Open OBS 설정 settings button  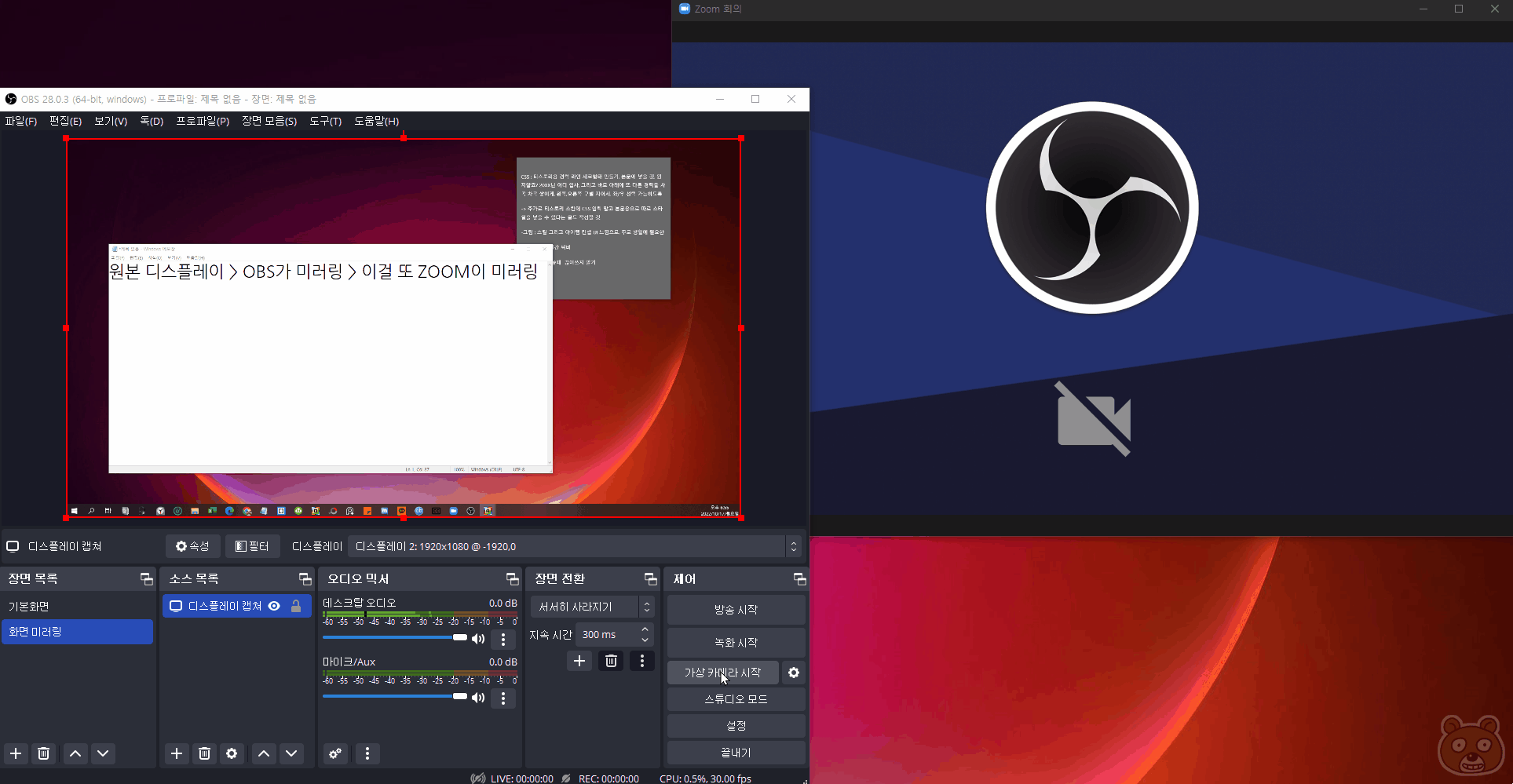point(736,726)
